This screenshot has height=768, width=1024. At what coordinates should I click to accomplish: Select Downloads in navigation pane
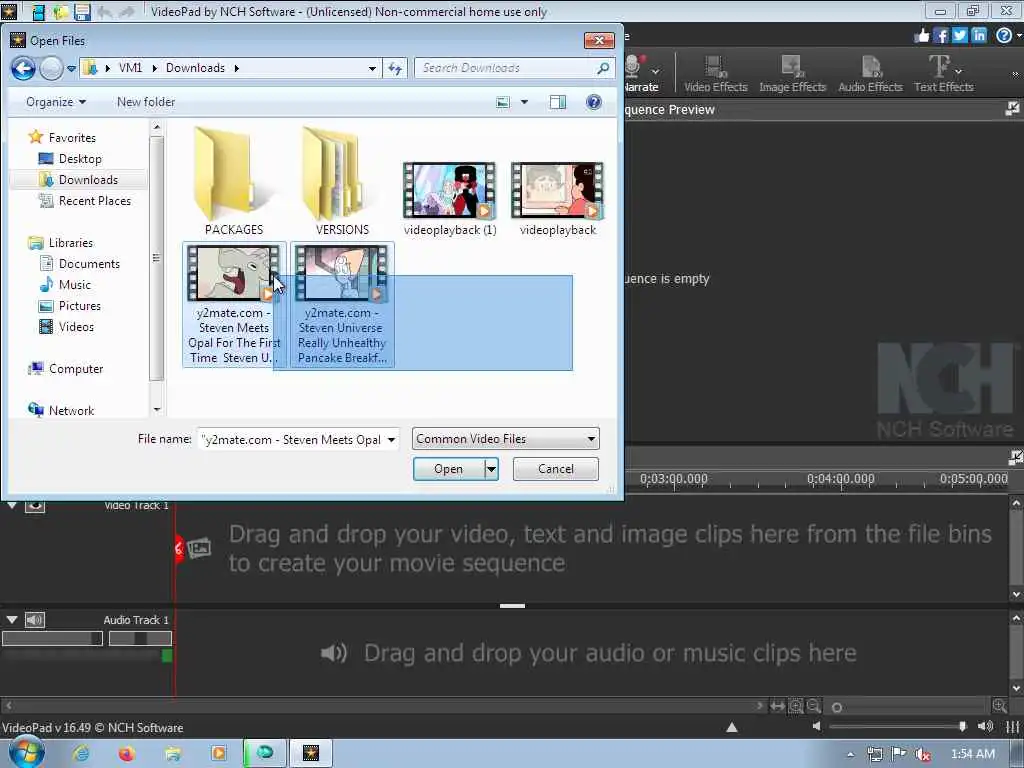click(88, 180)
